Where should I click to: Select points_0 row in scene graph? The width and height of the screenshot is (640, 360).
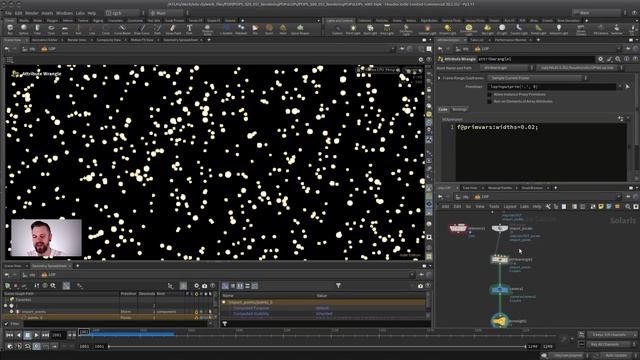click(108, 318)
